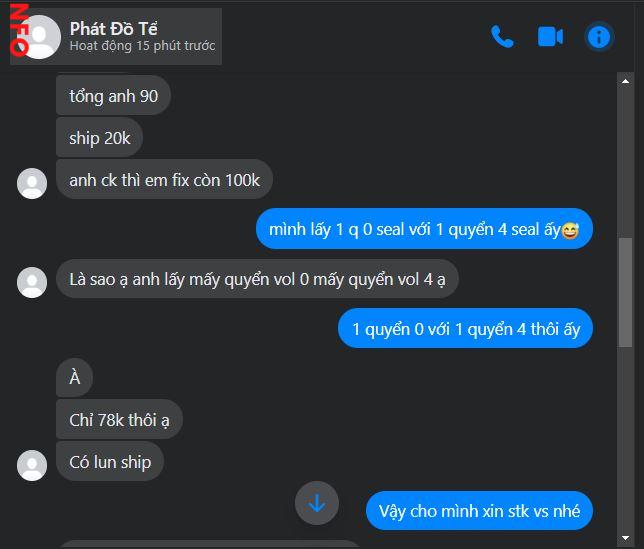Click the scrollbar up arrow
The height and width of the screenshot is (549, 644).
click(625, 81)
